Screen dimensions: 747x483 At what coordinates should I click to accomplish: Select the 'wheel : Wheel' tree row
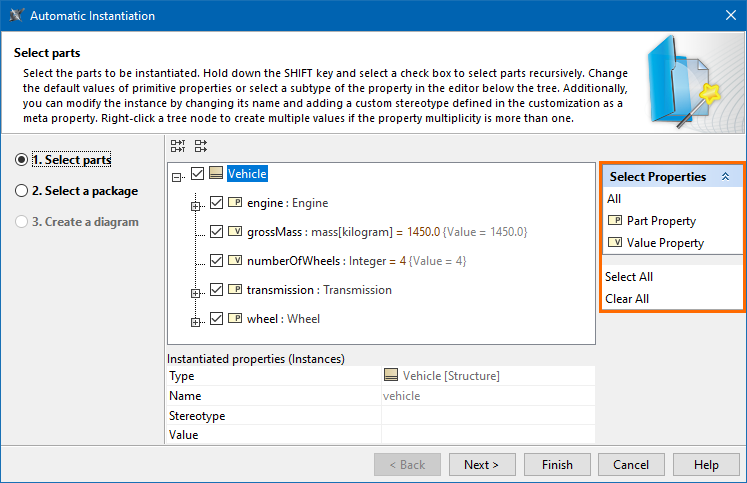pyautogui.click(x=283, y=319)
